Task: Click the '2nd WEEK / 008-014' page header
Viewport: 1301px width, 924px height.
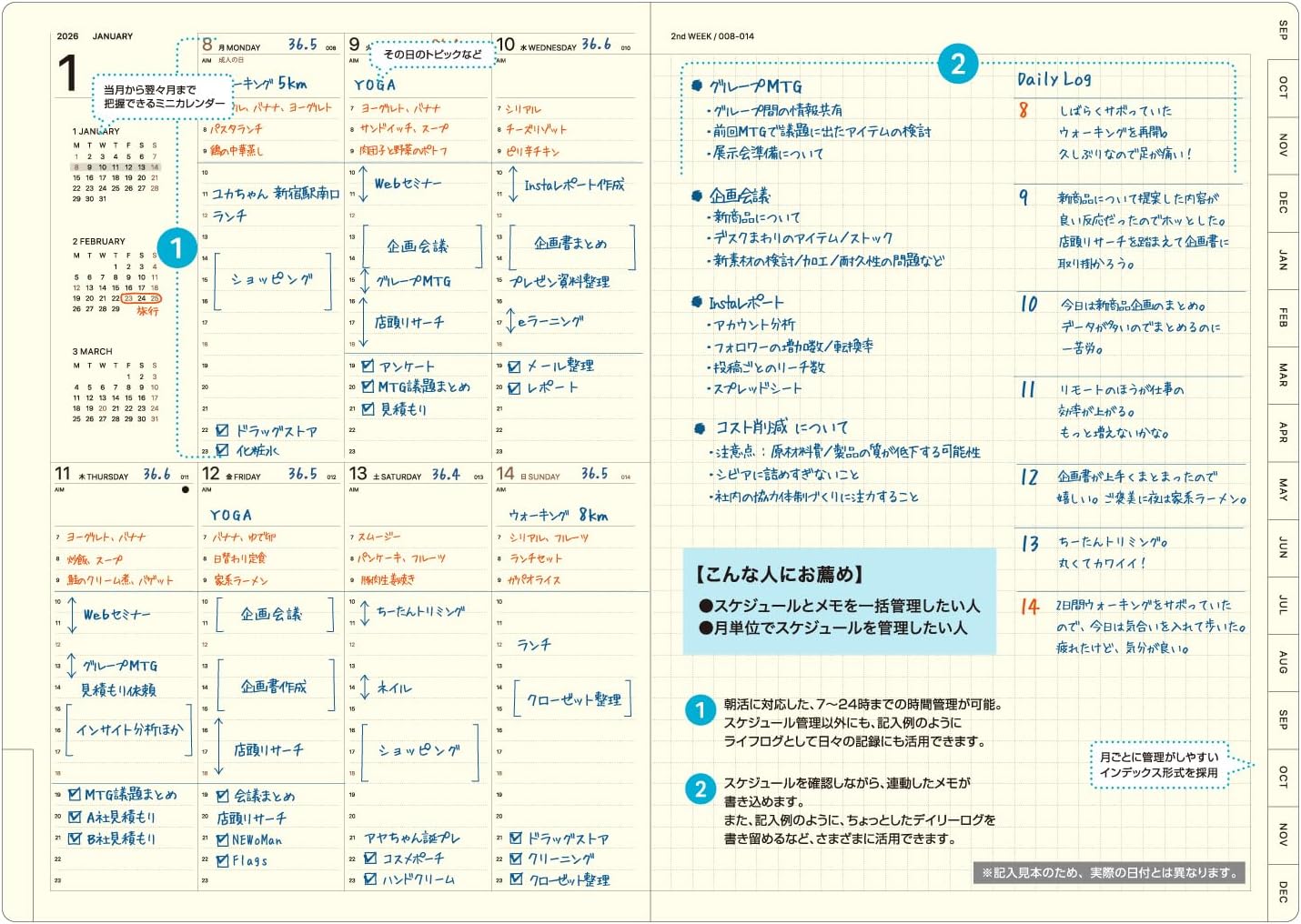Action: click(x=712, y=36)
